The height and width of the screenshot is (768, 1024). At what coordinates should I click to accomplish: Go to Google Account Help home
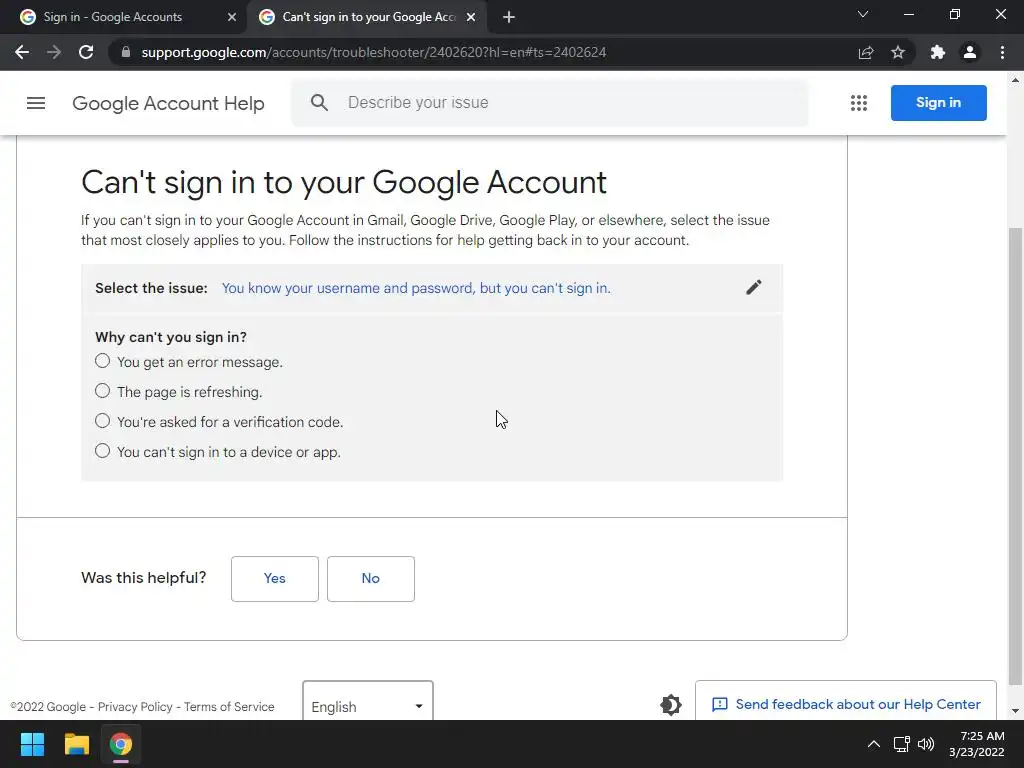(x=168, y=103)
